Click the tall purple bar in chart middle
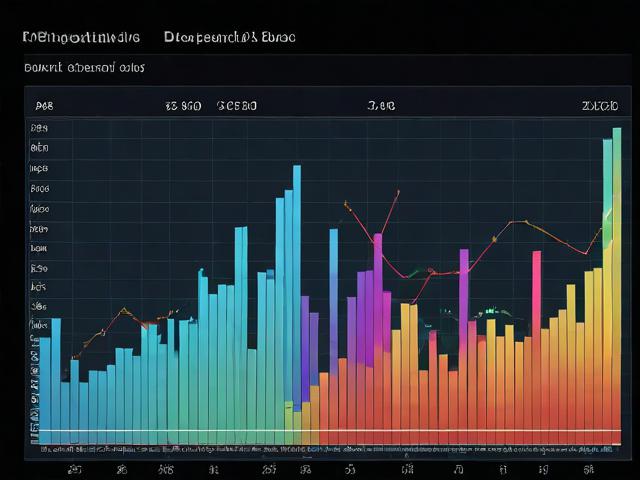Viewport: 640px width, 480px height. click(x=378, y=300)
